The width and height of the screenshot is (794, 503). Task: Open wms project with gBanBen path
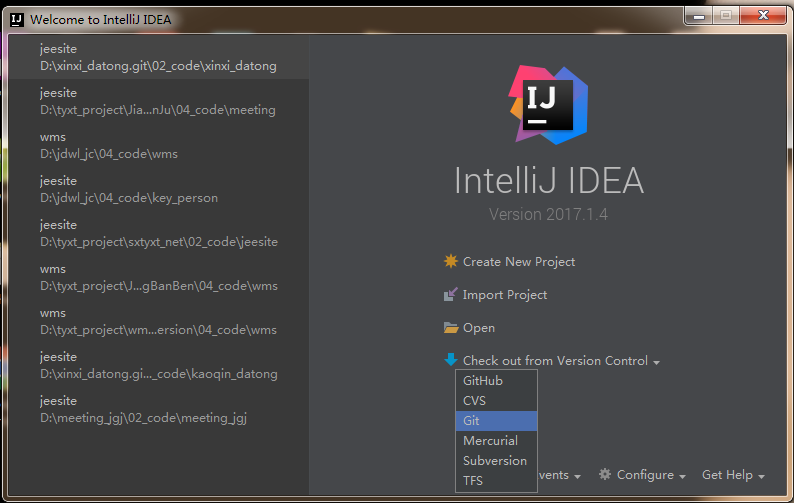[158, 277]
